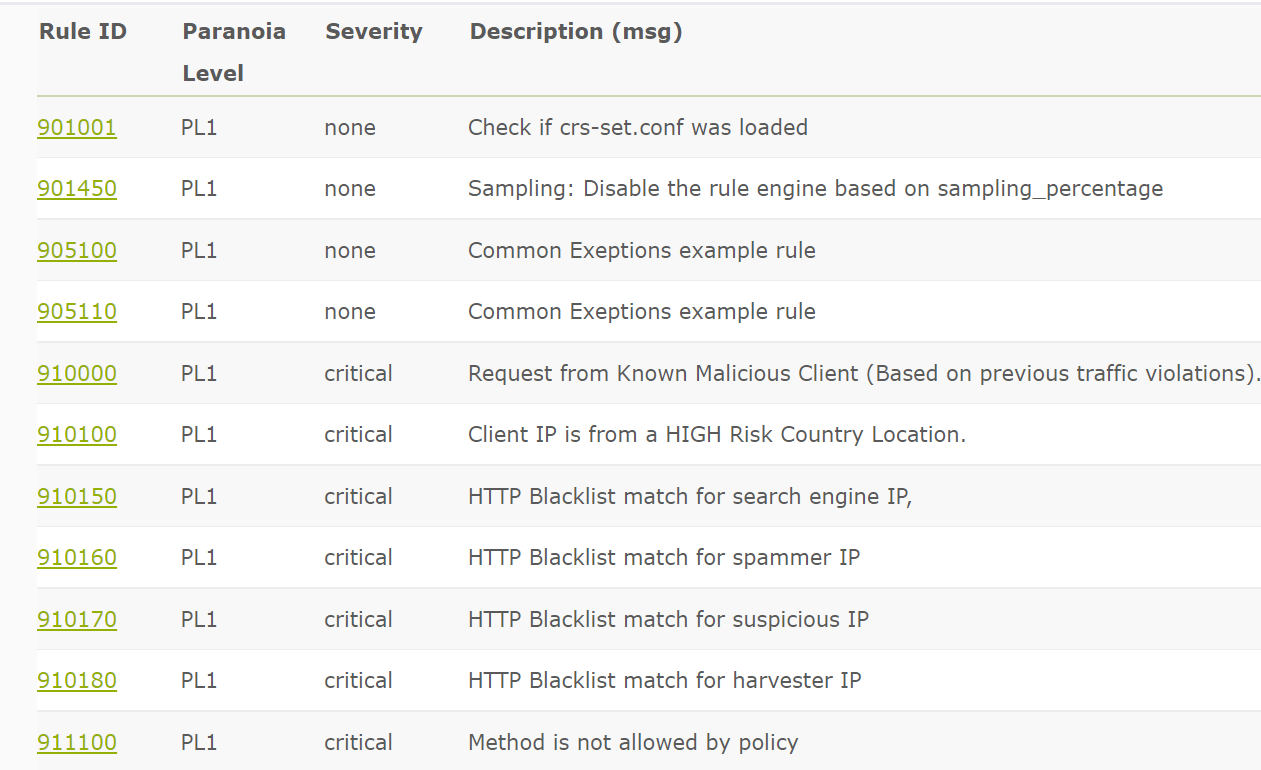Open rule ID 901001 link

pyautogui.click(x=77, y=128)
